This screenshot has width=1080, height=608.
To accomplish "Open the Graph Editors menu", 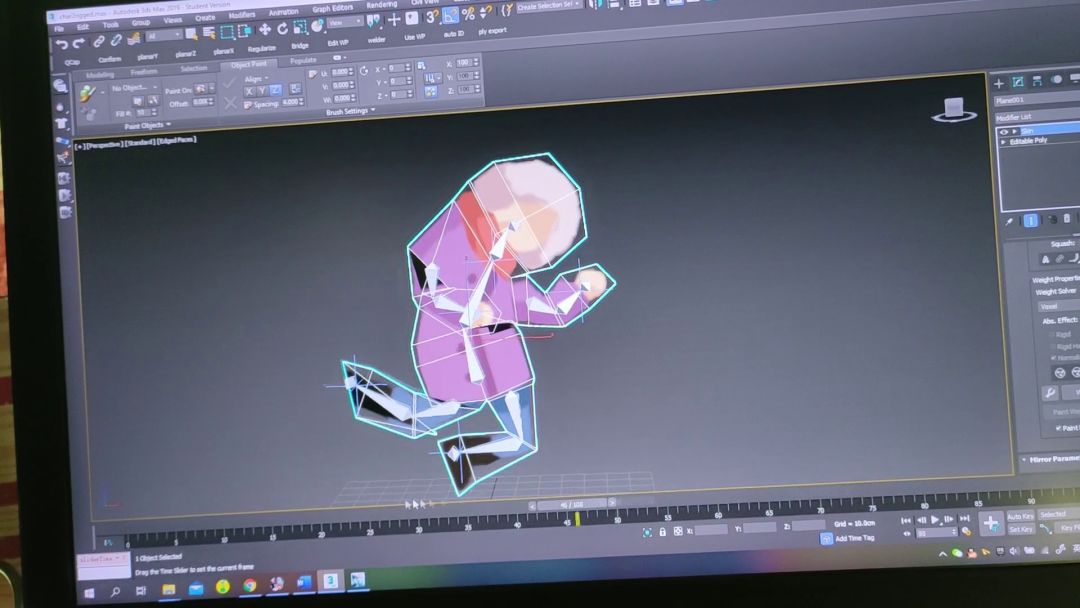I will pos(333,8).
